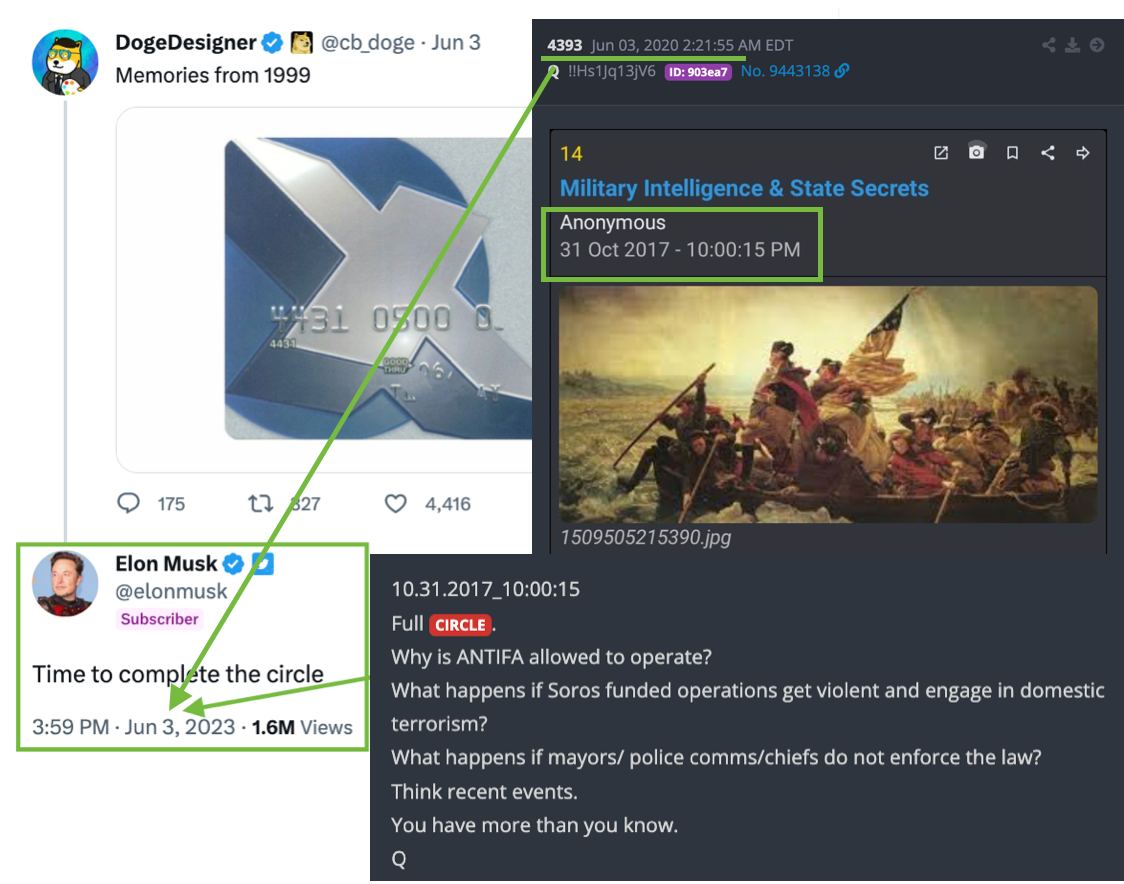The height and width of the screenshot is (884, 1124).
Task: Open the Washington crossing Delaware painting thumbnail
Action: tap(828, 404)
